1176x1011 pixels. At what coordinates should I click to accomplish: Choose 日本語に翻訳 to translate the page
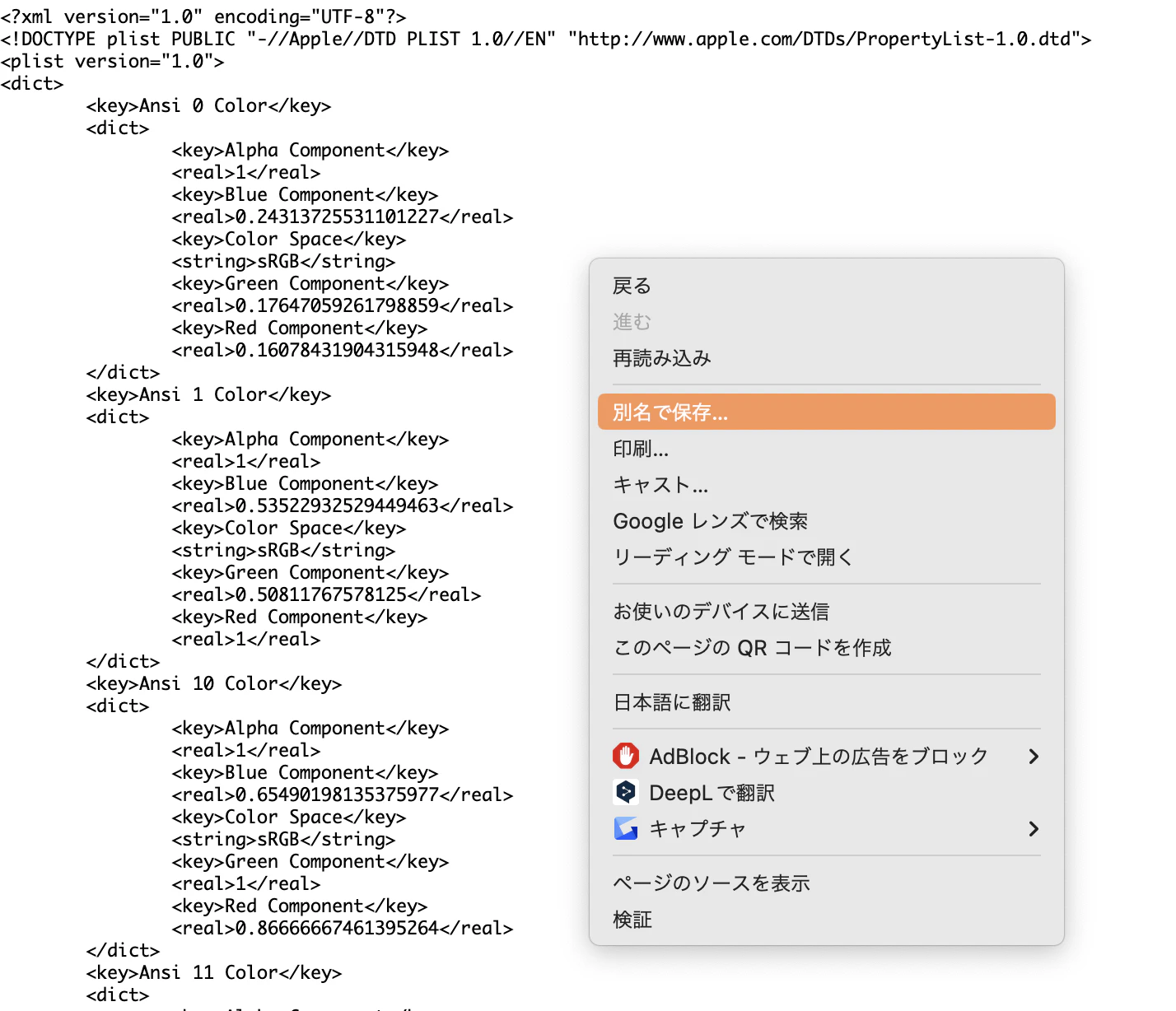pyautogui.click(x=827, y=702)
